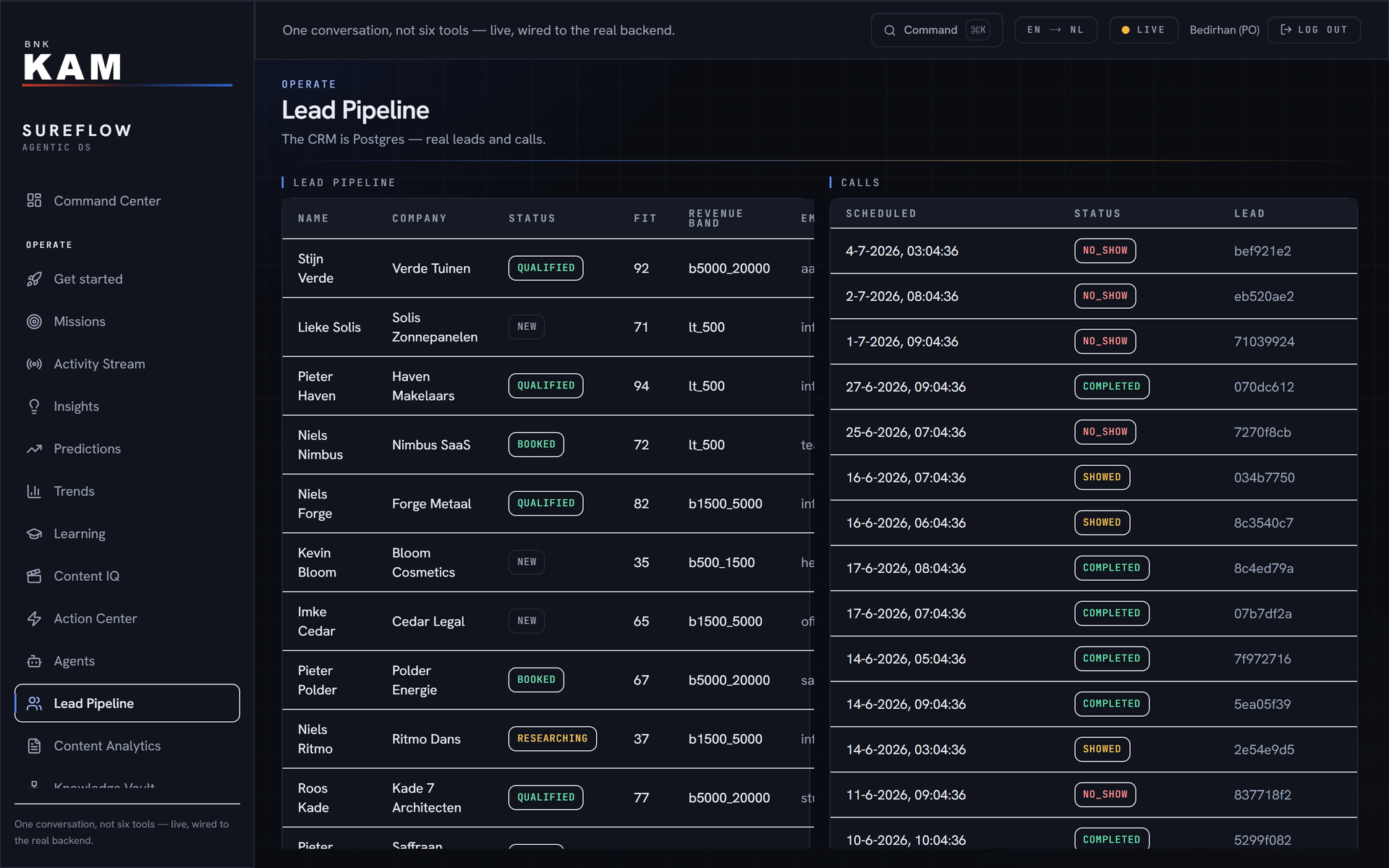Click the Forge Metaal company cell
Image resolution: width=1389 pixels, height=868 pixels.
click(431, 503)
